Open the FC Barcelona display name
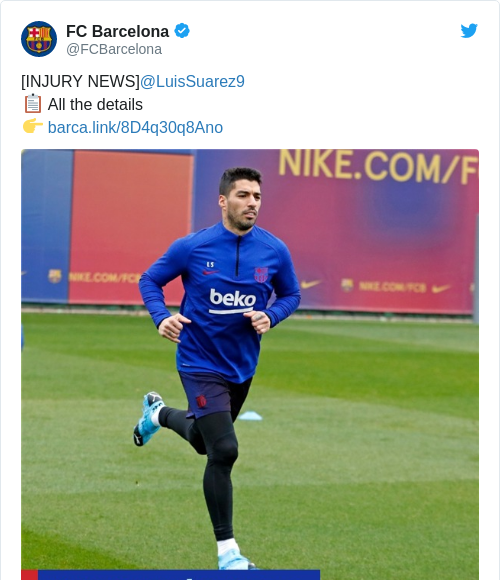500x580 pixels. point(118,31)
